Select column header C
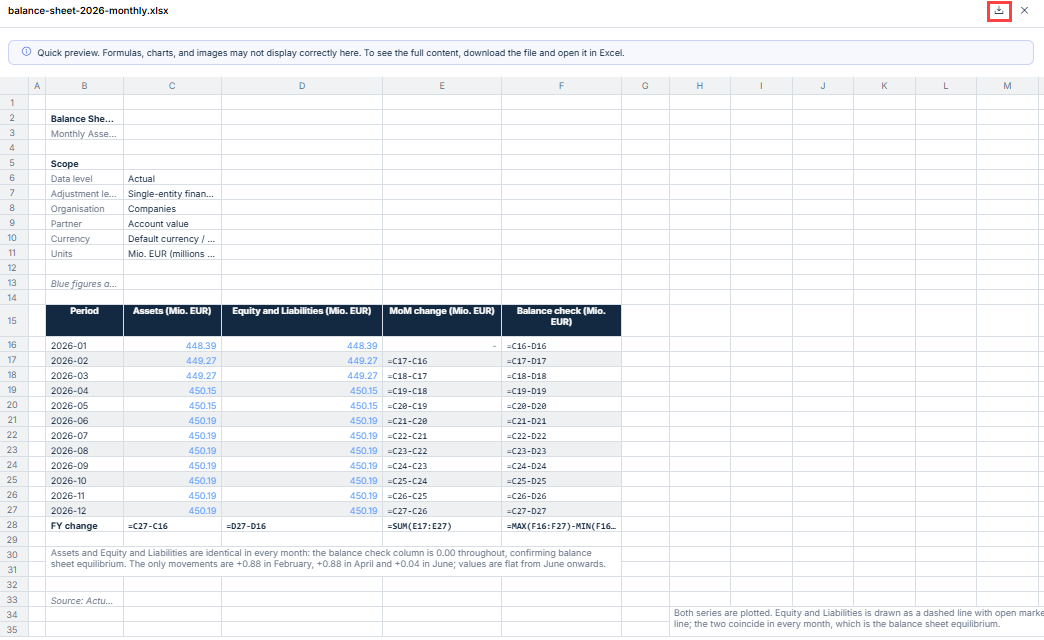The height and width of the screenshot is (640, 1044). [x=172, y=86]
